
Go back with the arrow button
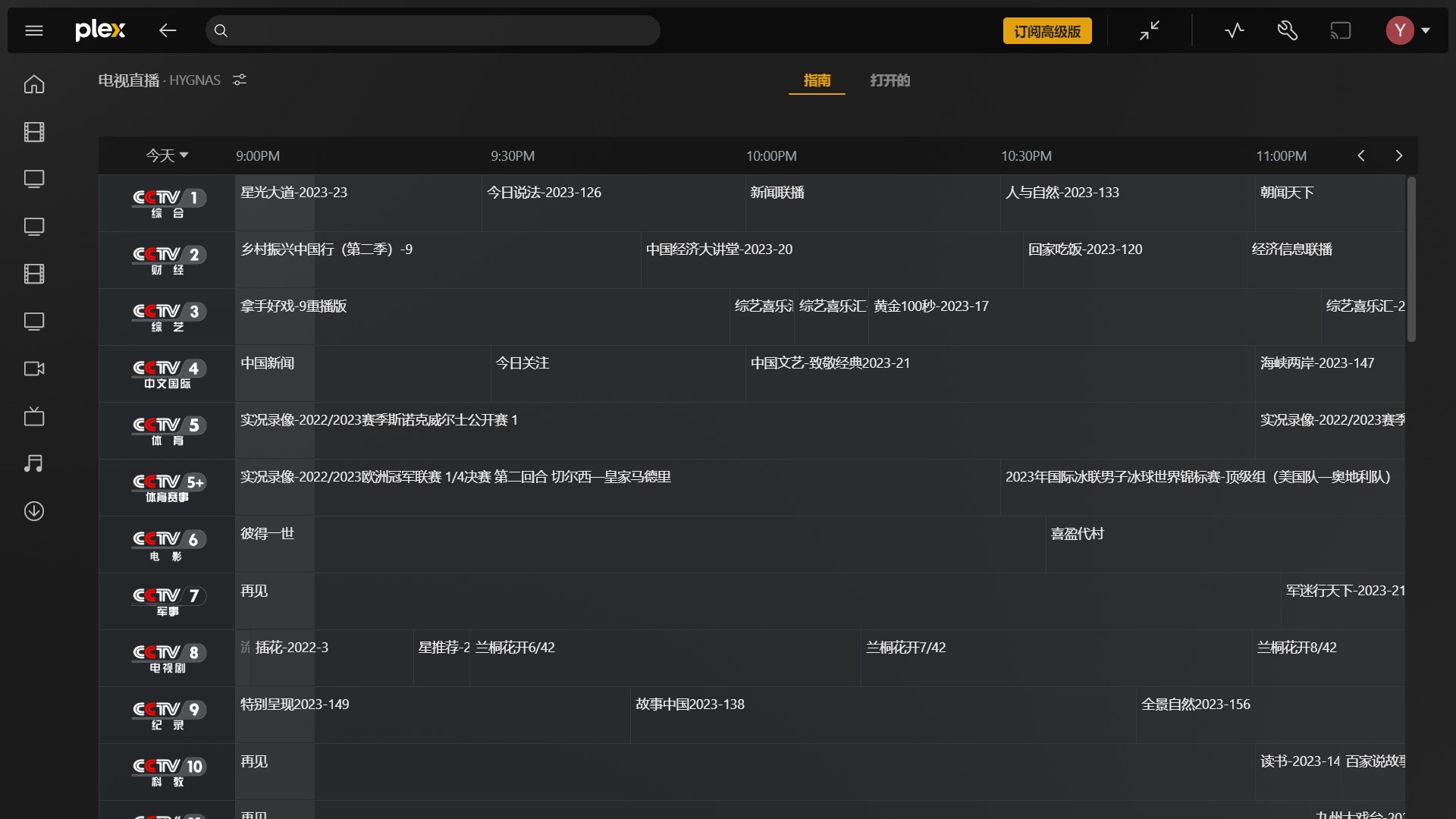[x=168, y=30]
